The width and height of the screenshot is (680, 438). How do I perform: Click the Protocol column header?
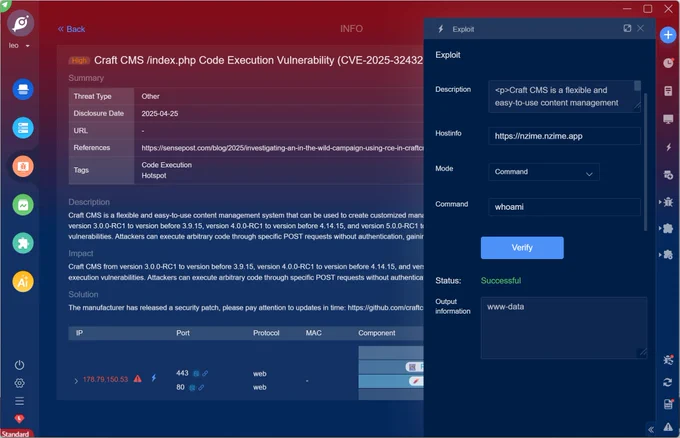(266, 333)
